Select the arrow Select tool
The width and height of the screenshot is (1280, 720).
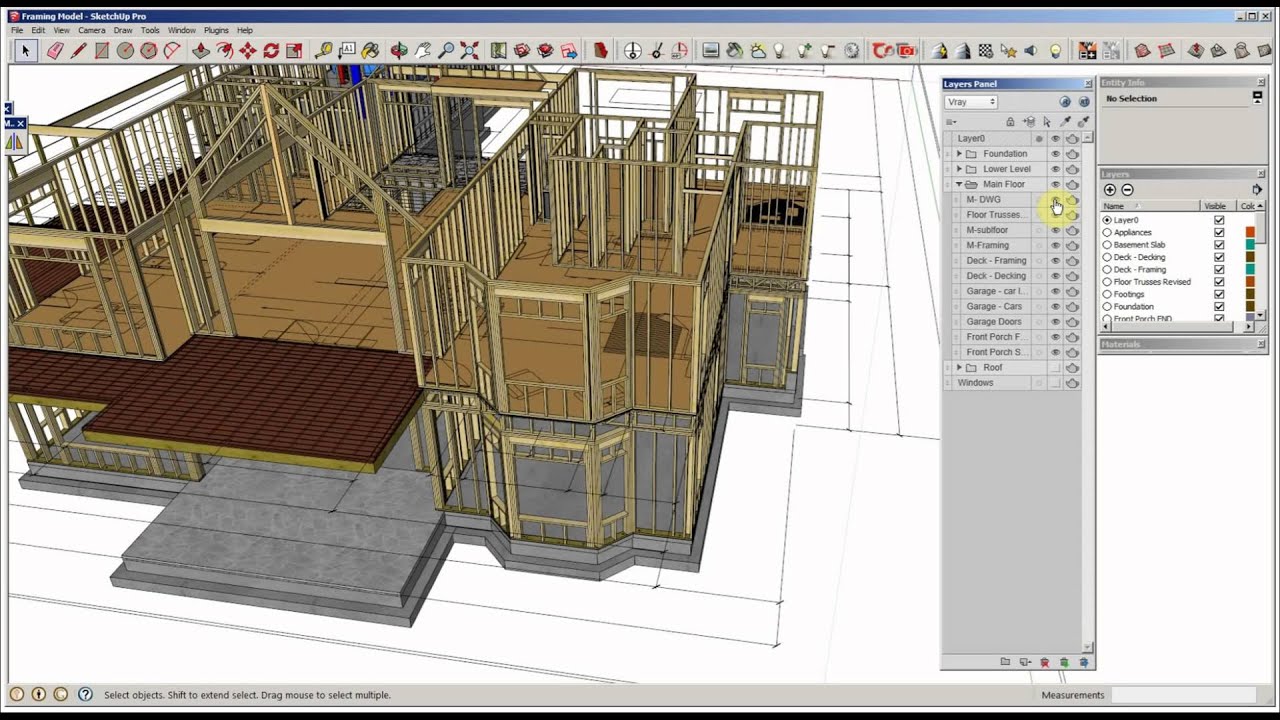pyautogui.click(x=25, y=51)
